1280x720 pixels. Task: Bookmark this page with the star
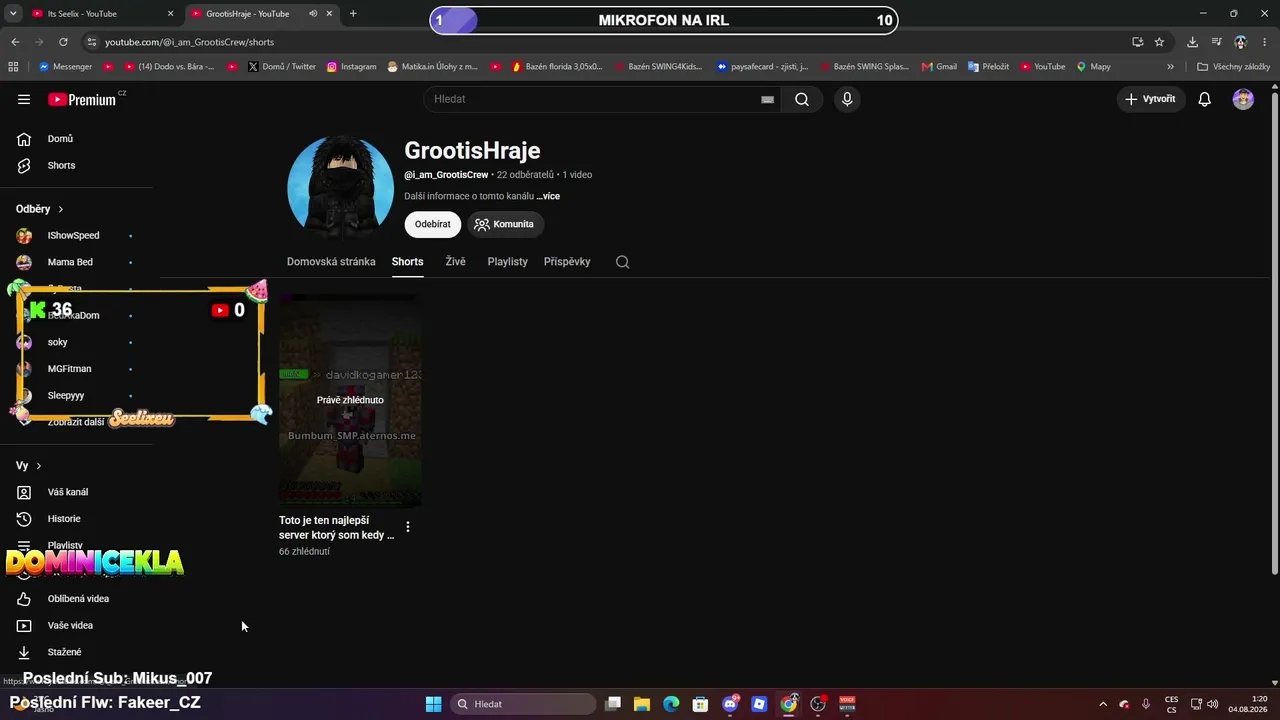tap(1159, 42)
